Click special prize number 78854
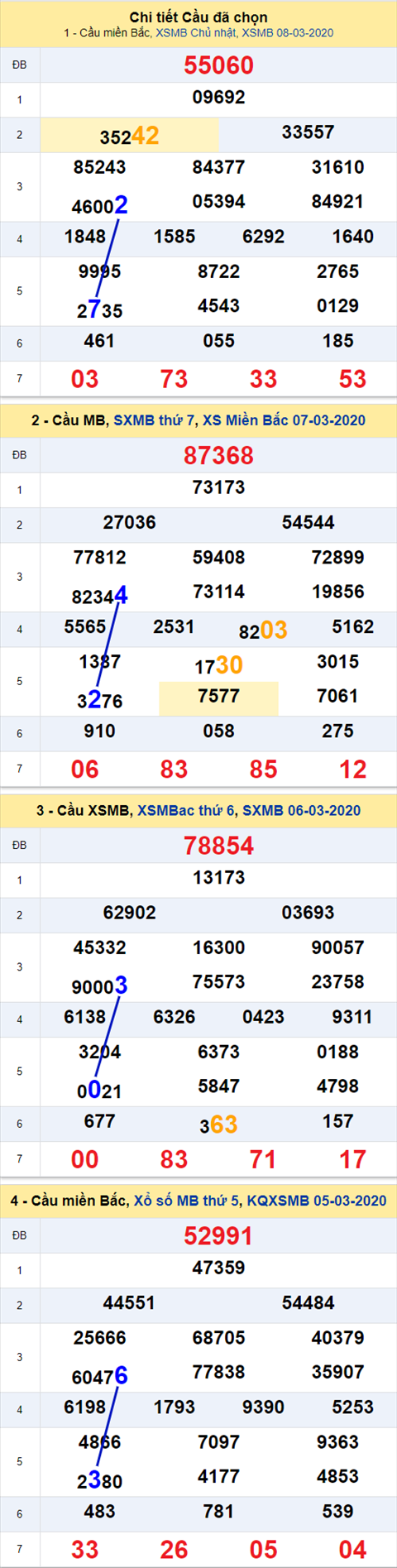This screenshot has height=1568, width=397. (x=218, y=846)
